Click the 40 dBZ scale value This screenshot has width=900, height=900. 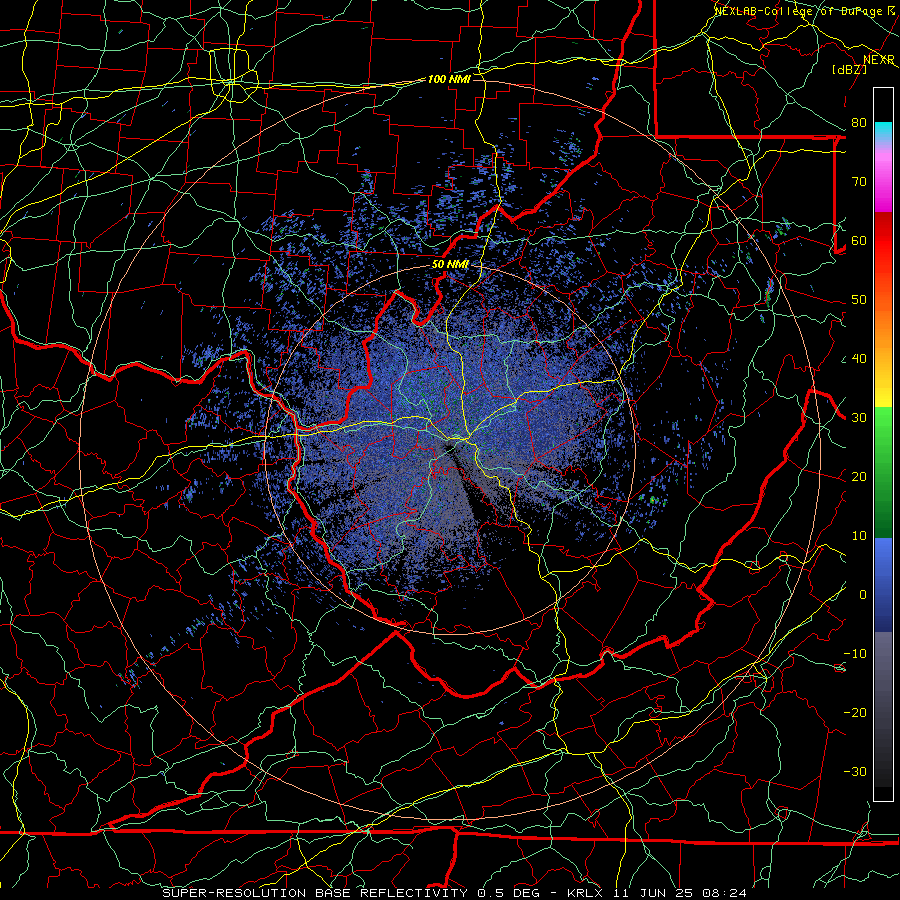pos(859,359)
